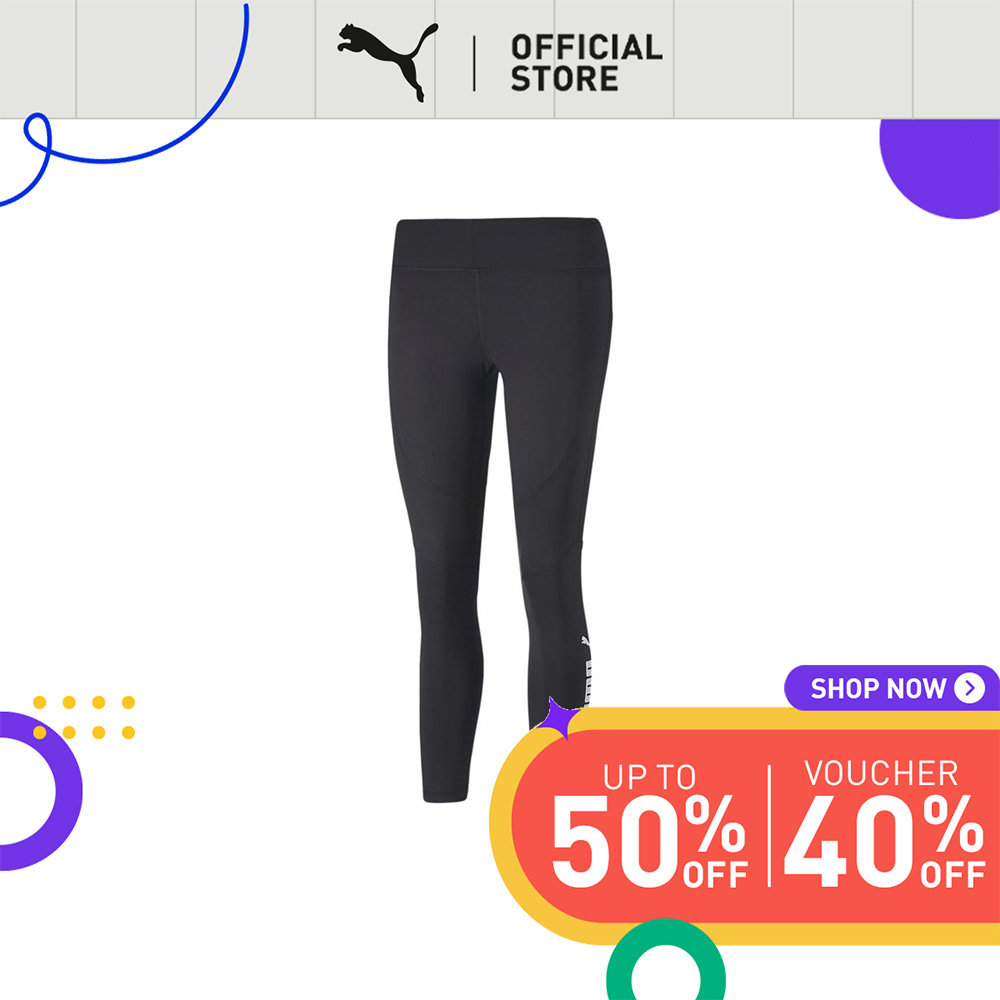
Task: Click the white Puma logo on leggings ankle
Action: [586, 673]
